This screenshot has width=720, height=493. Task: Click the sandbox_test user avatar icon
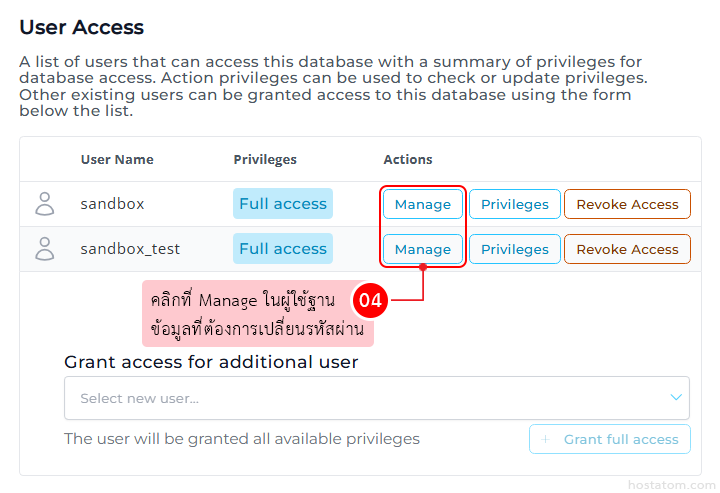pos(45,249)
